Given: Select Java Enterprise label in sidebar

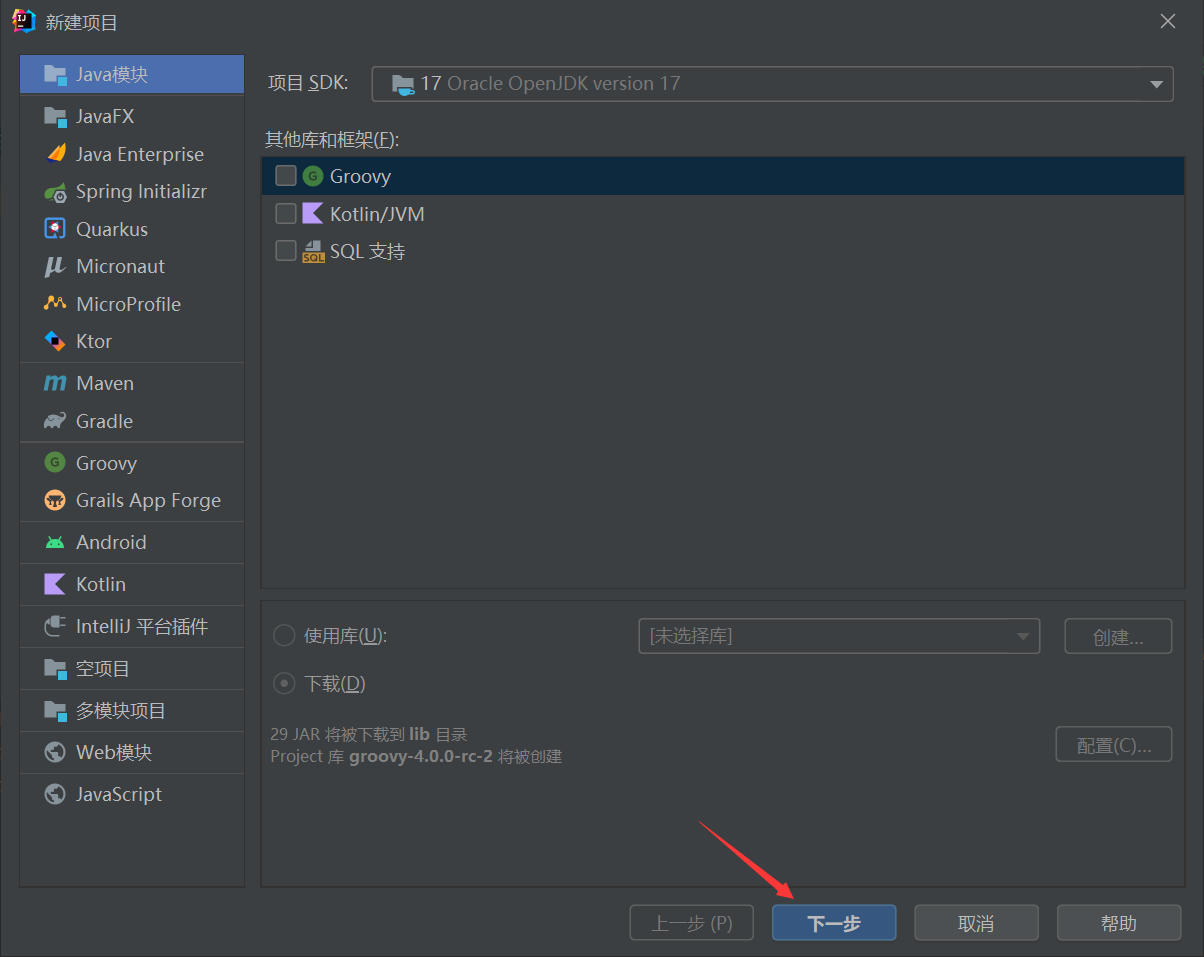Looking at the screenshot, I should [x=140, y=154].
